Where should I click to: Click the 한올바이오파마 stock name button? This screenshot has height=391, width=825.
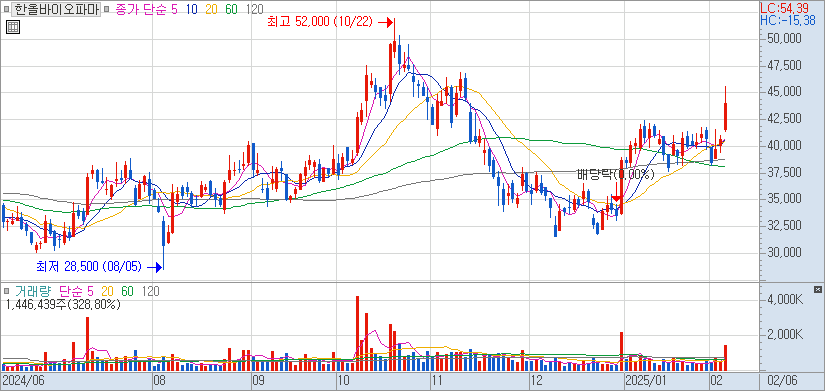pyautogui.click(x=56, y=9)
